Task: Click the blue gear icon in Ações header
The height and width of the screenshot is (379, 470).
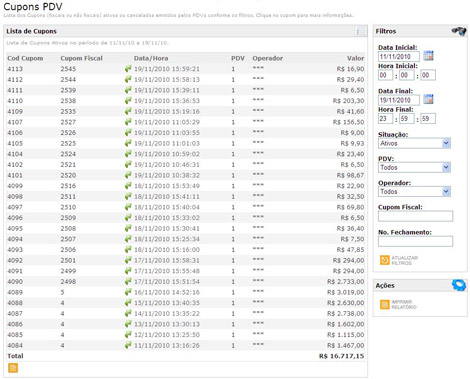Action: pyautogui.click(x=459, y=285)
